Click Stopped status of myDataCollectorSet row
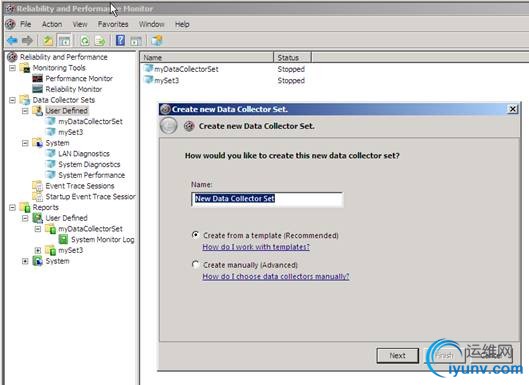 pos(291,69)
